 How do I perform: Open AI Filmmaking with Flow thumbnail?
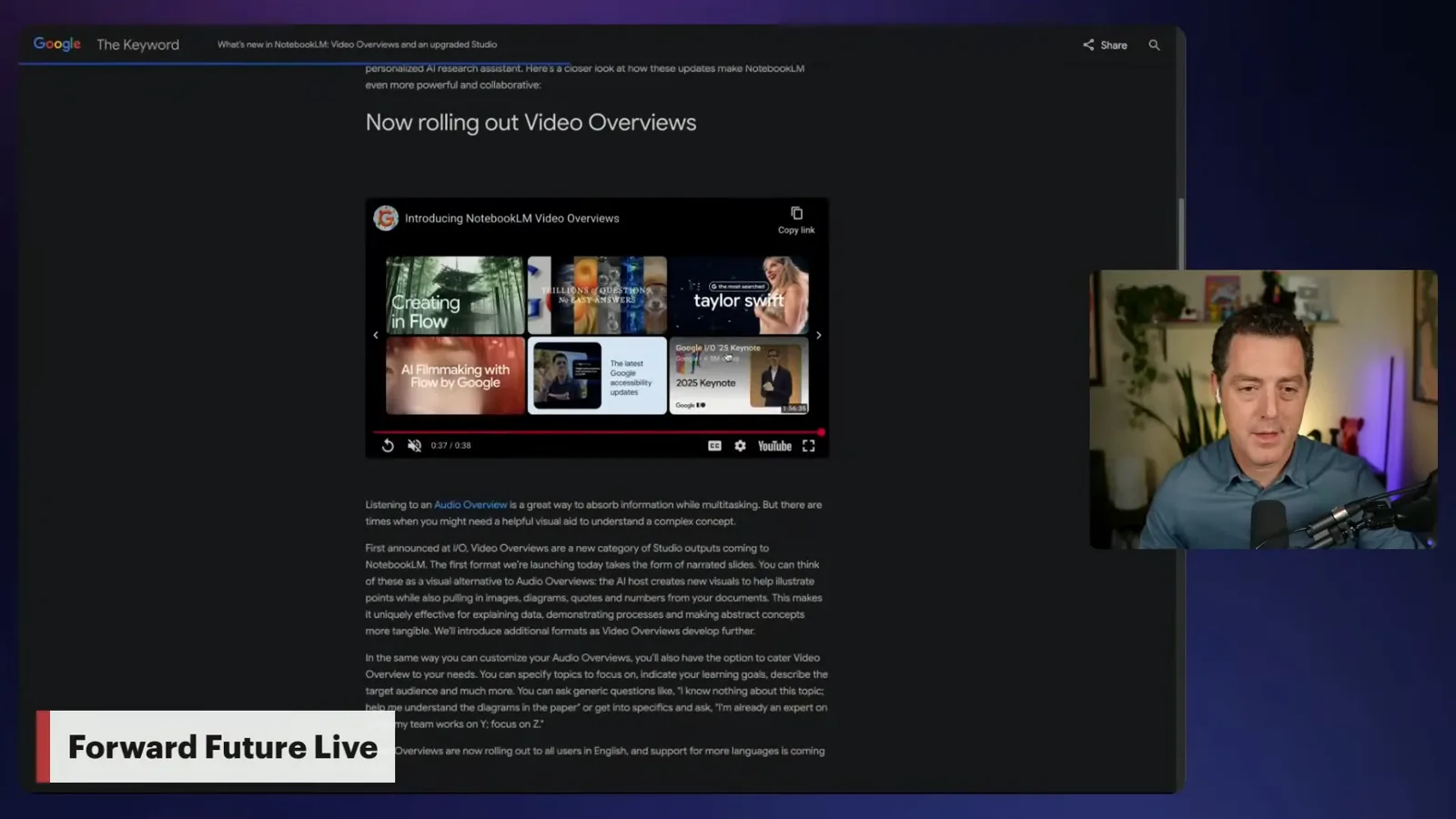(x=455, y=376)
